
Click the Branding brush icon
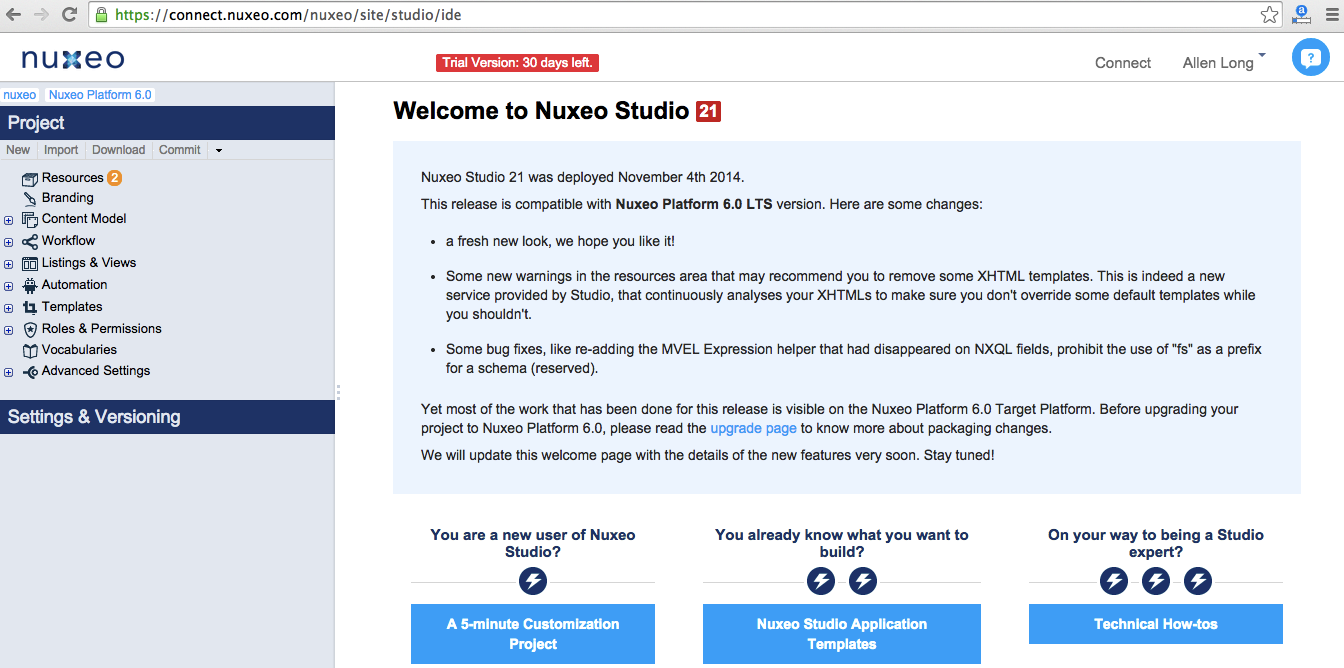point(30,199)
